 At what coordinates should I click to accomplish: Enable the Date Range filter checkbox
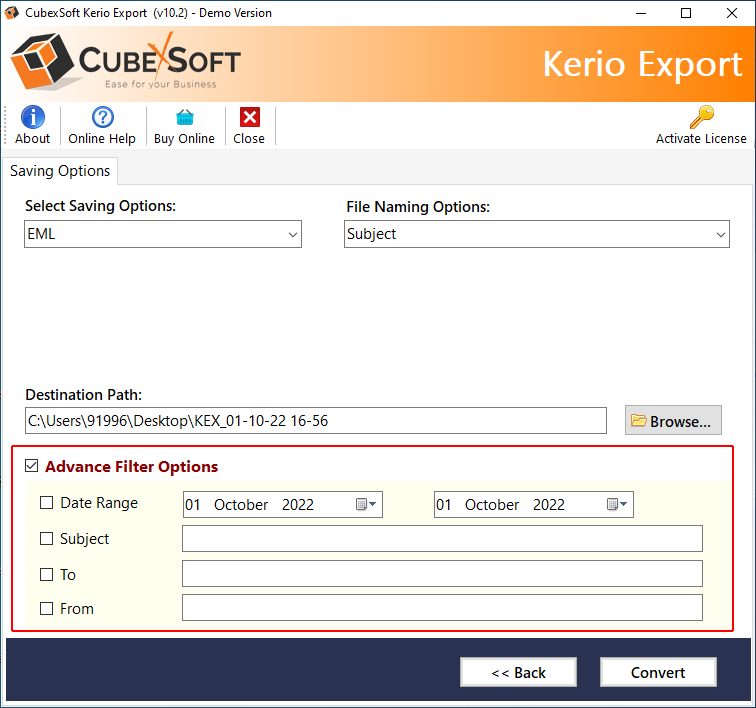click(x=47, y=503)
